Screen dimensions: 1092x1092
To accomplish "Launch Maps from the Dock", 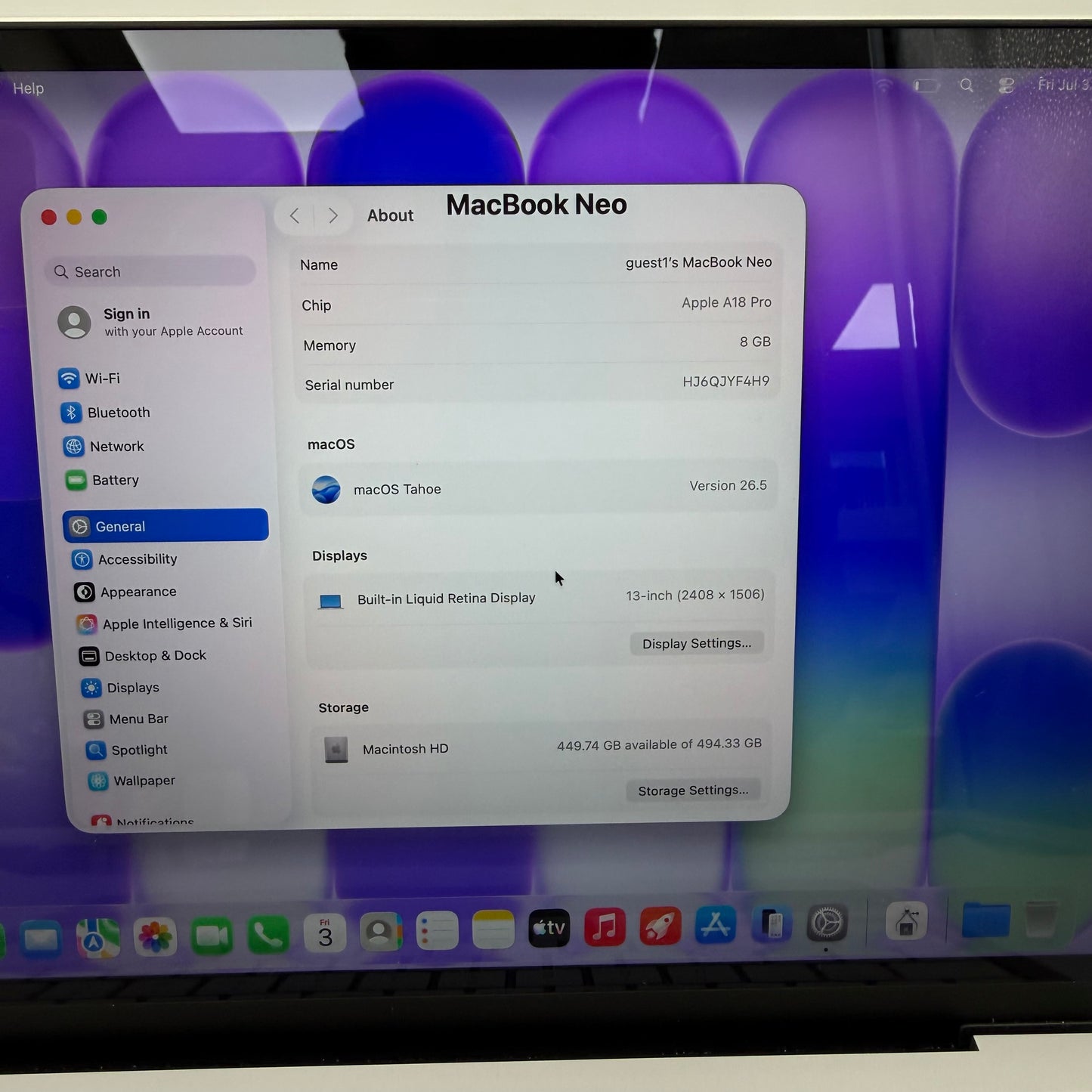I will coord(97,939).
